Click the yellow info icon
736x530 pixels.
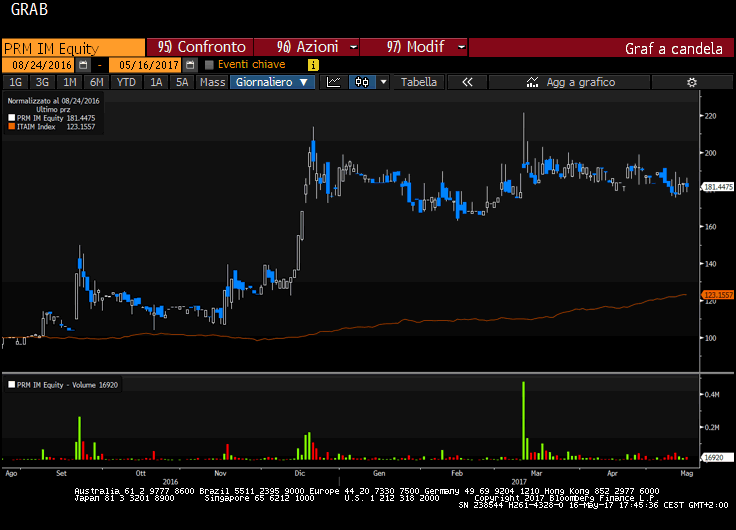point(313,65)
